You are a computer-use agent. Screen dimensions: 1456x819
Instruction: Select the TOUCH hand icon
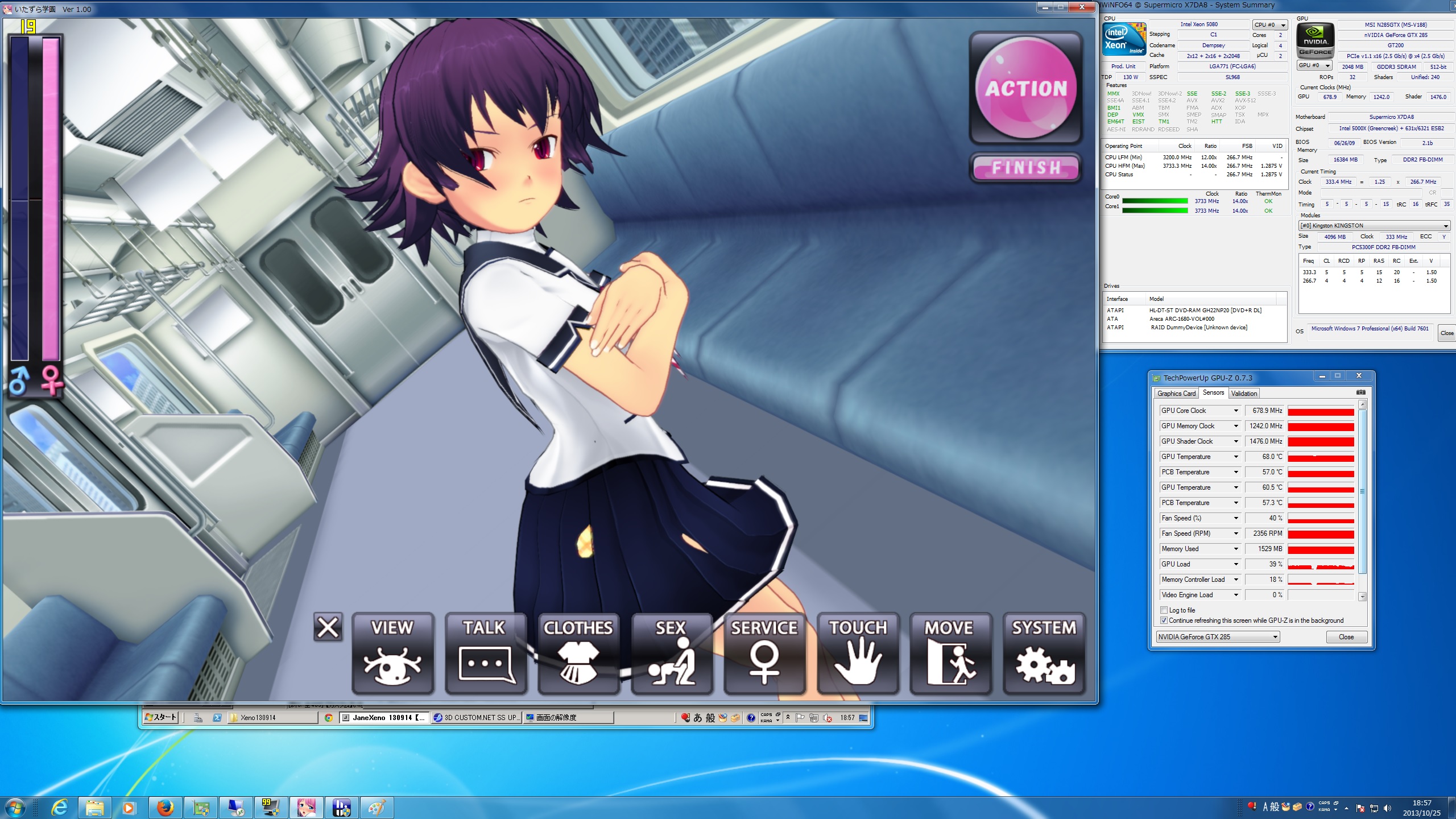tap(858, 653)
